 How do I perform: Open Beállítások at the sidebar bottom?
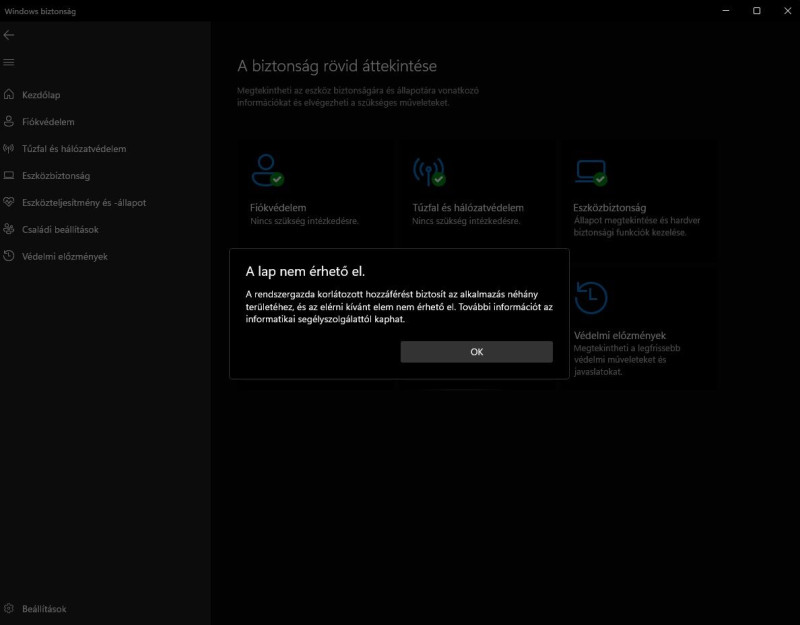click(44, 609)
